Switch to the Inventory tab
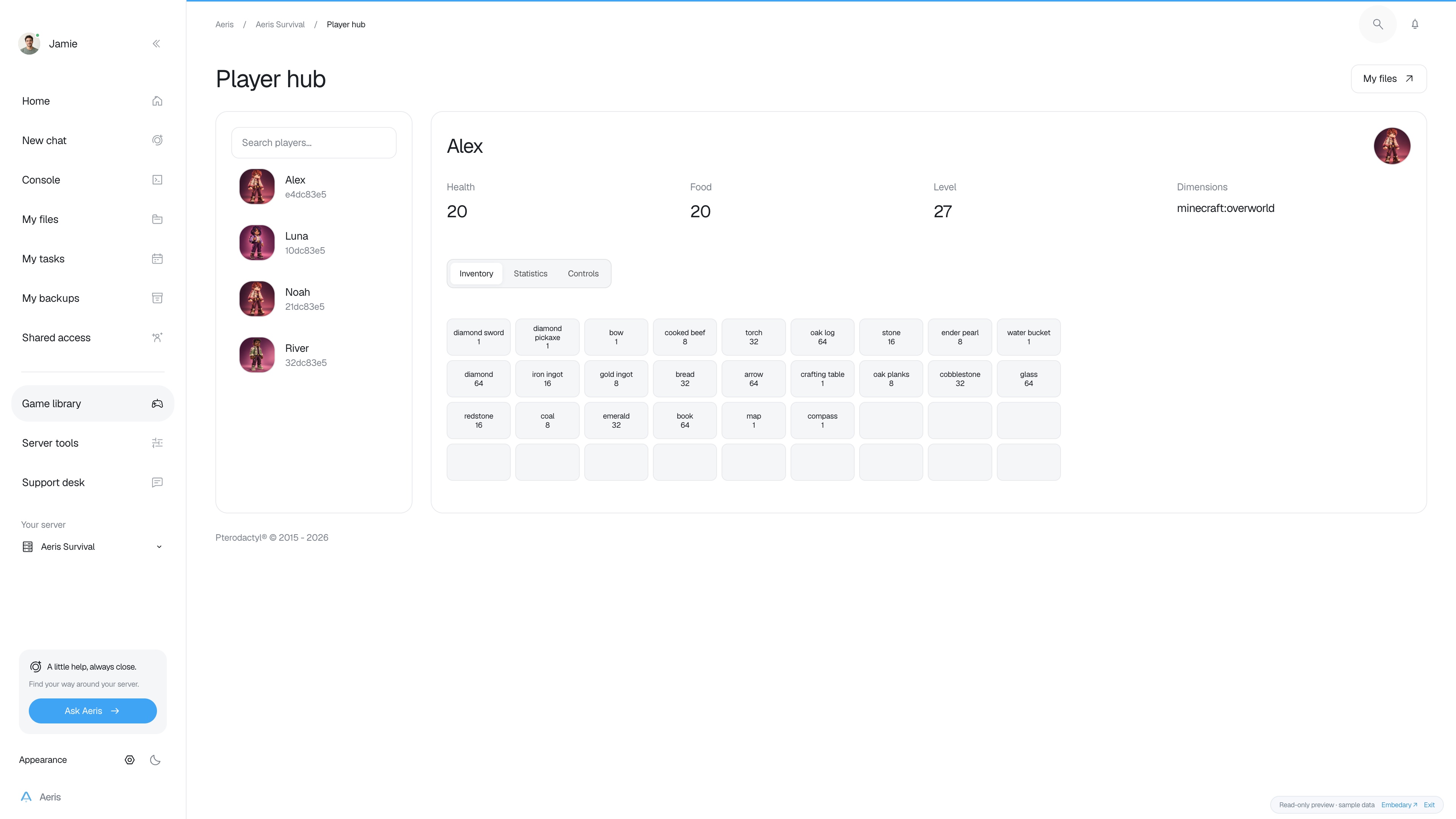1456x819 pixels. tap(476, 273)
